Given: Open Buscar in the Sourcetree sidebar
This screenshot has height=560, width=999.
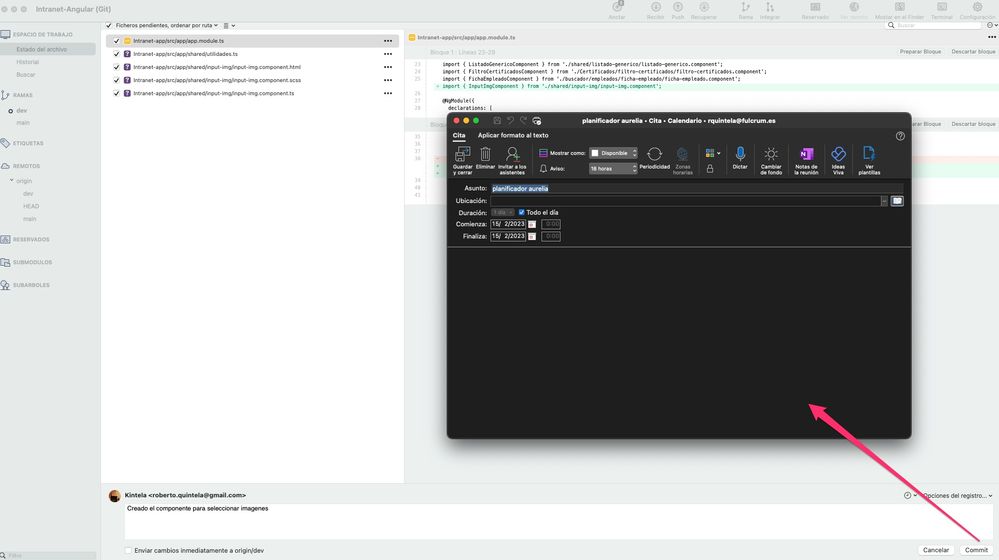Looking at the screenshot, I should (25, 75).
